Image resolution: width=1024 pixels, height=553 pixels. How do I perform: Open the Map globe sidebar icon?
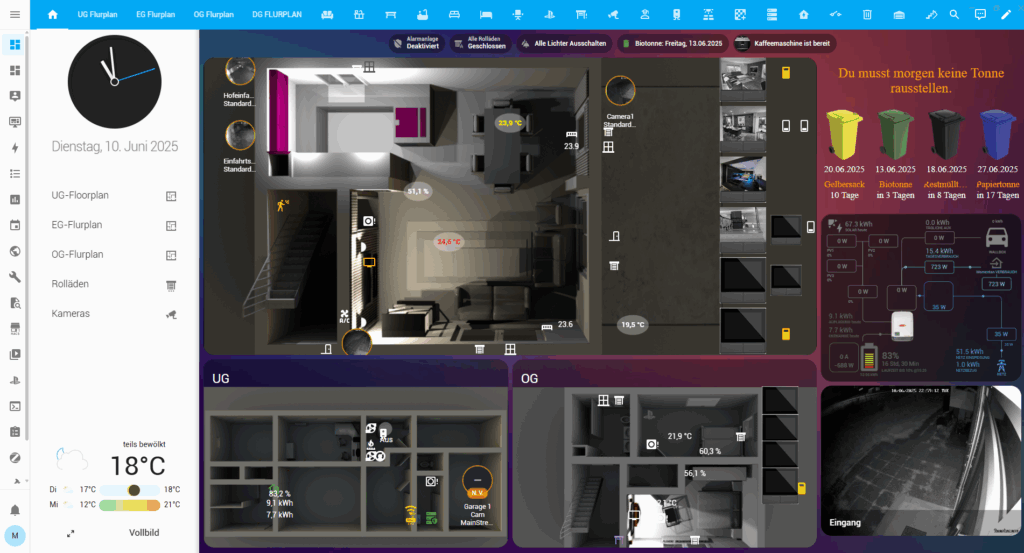(x=14, y=251)
